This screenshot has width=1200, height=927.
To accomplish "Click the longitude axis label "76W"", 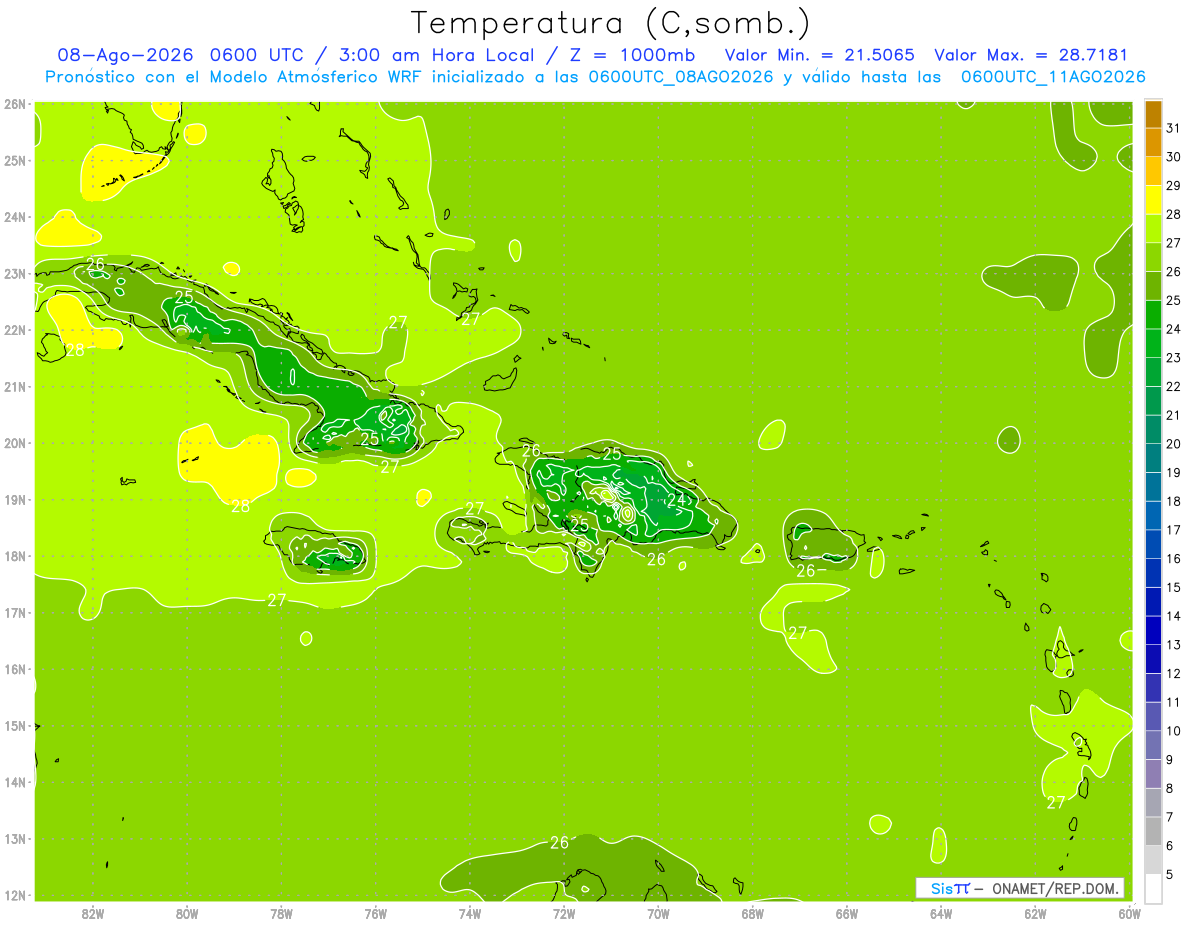I will 375,913.
